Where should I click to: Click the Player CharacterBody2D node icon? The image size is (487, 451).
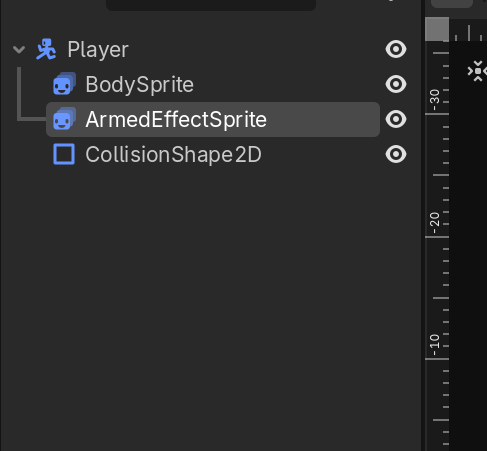coord(46,49)
